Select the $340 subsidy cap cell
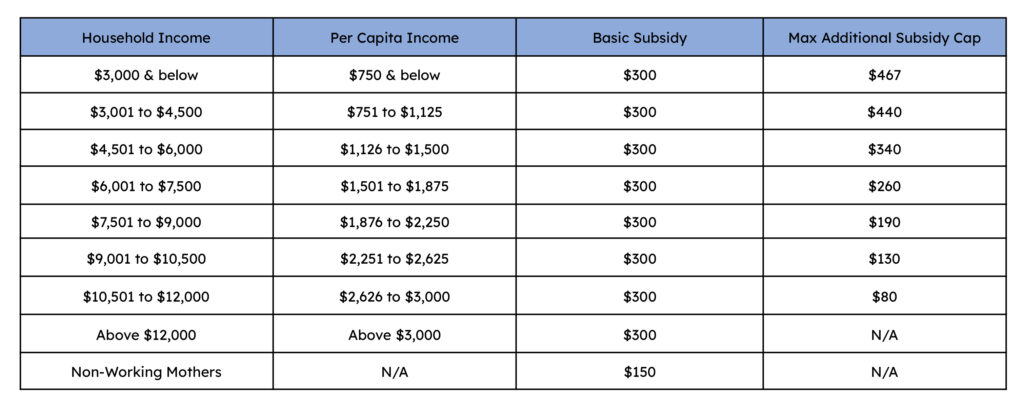 884,149
